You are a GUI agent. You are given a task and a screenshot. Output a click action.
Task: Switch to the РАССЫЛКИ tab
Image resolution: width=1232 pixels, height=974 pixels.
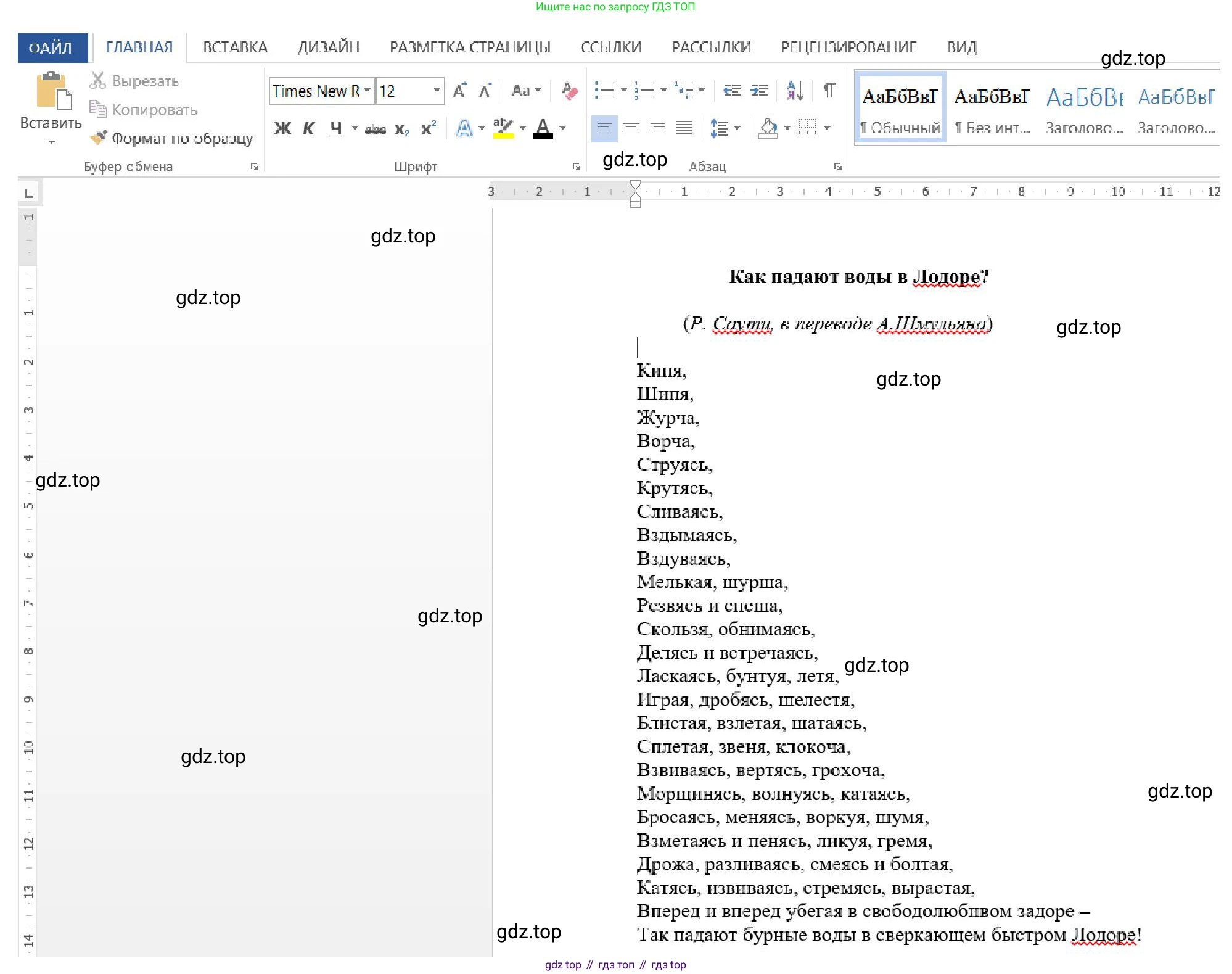(x=711, y=47)
